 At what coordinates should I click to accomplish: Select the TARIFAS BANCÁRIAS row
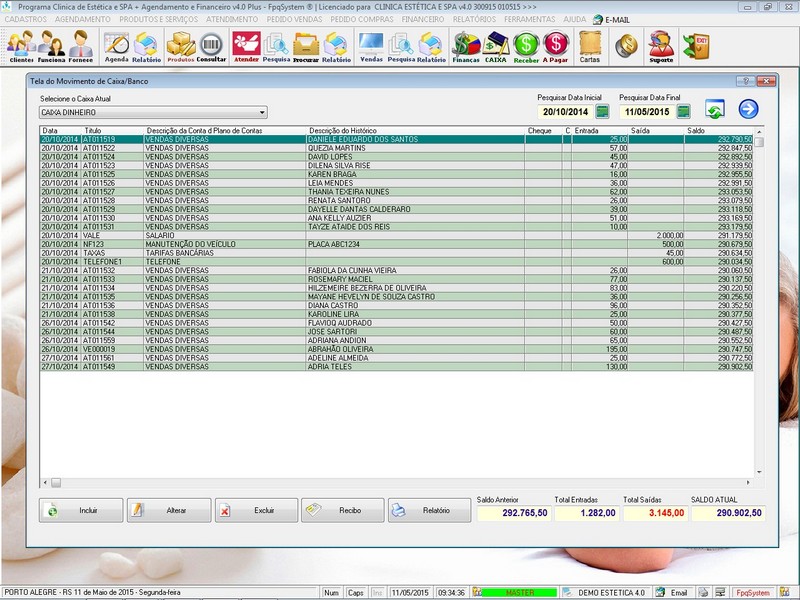pos(396,253)
